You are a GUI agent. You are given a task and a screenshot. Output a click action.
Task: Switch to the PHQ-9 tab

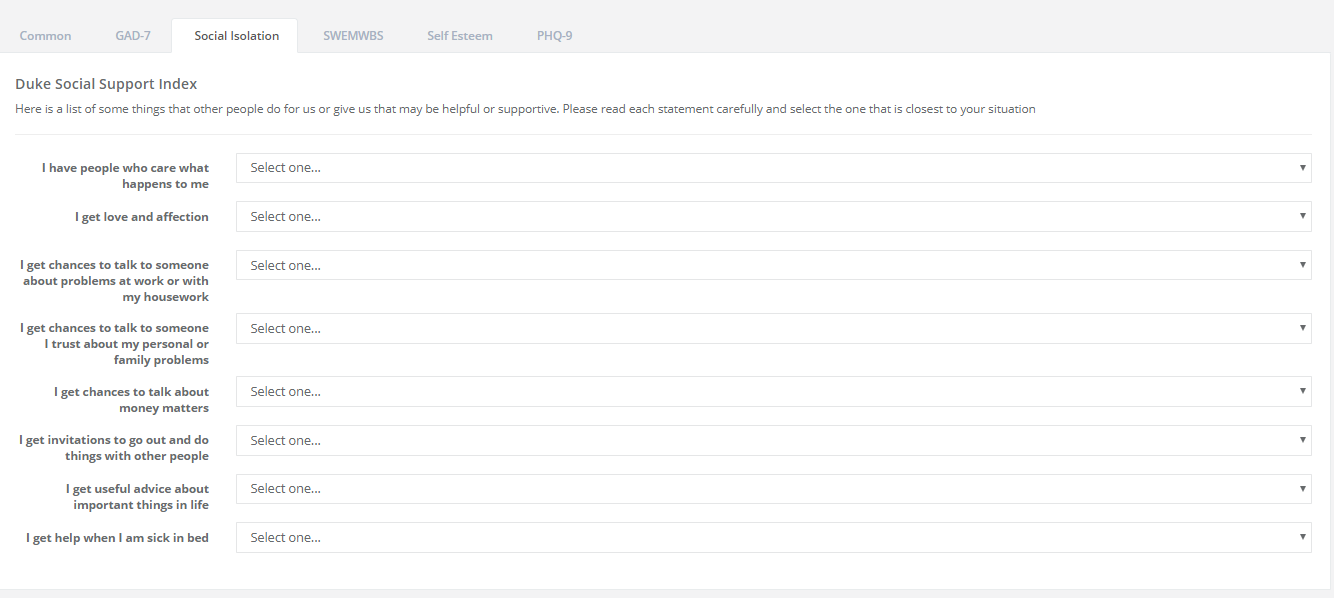[555, 36]
